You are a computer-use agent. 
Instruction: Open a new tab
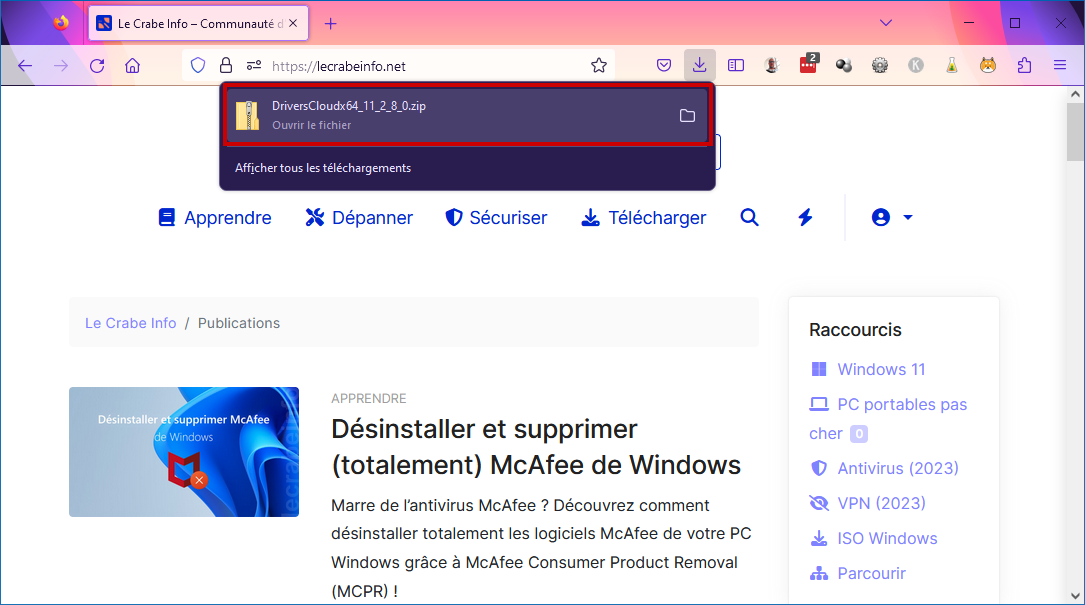tap(331, 24)
